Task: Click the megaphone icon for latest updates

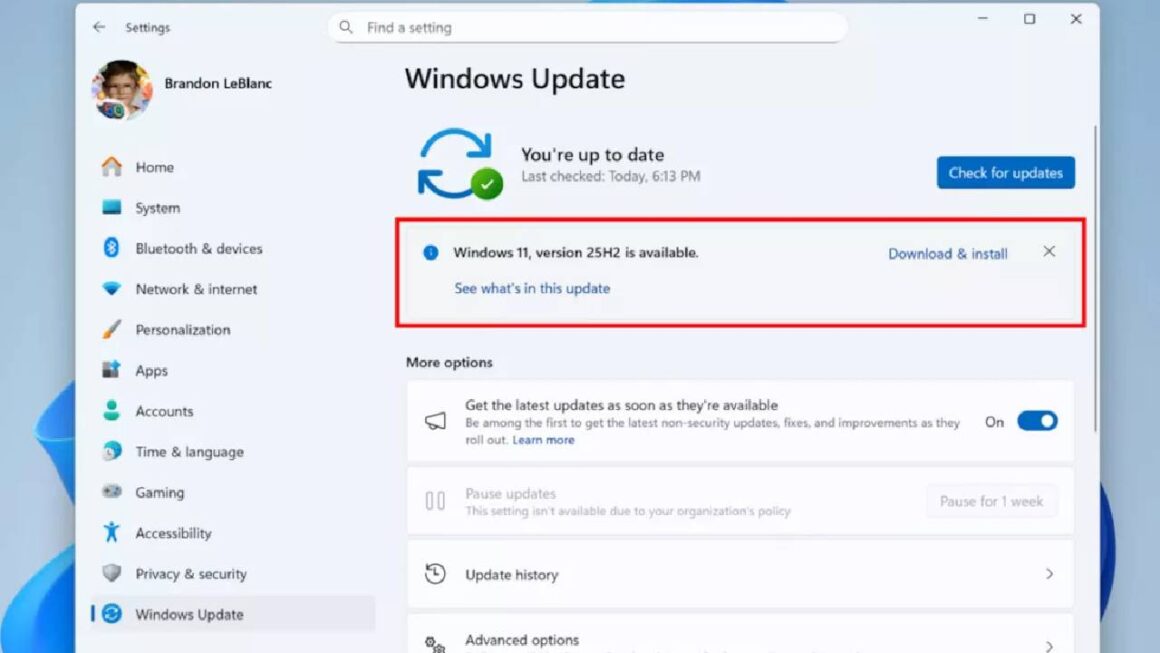Action: click(x=435, y=422)
